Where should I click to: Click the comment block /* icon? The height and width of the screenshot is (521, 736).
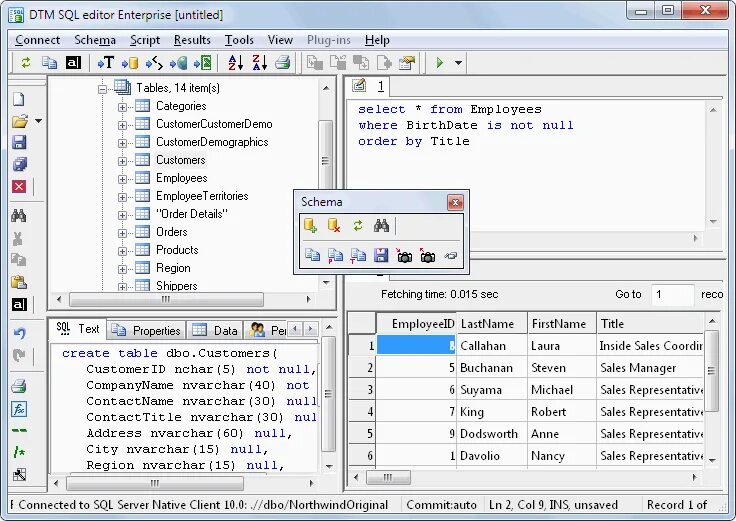click(x=19, y=452)
